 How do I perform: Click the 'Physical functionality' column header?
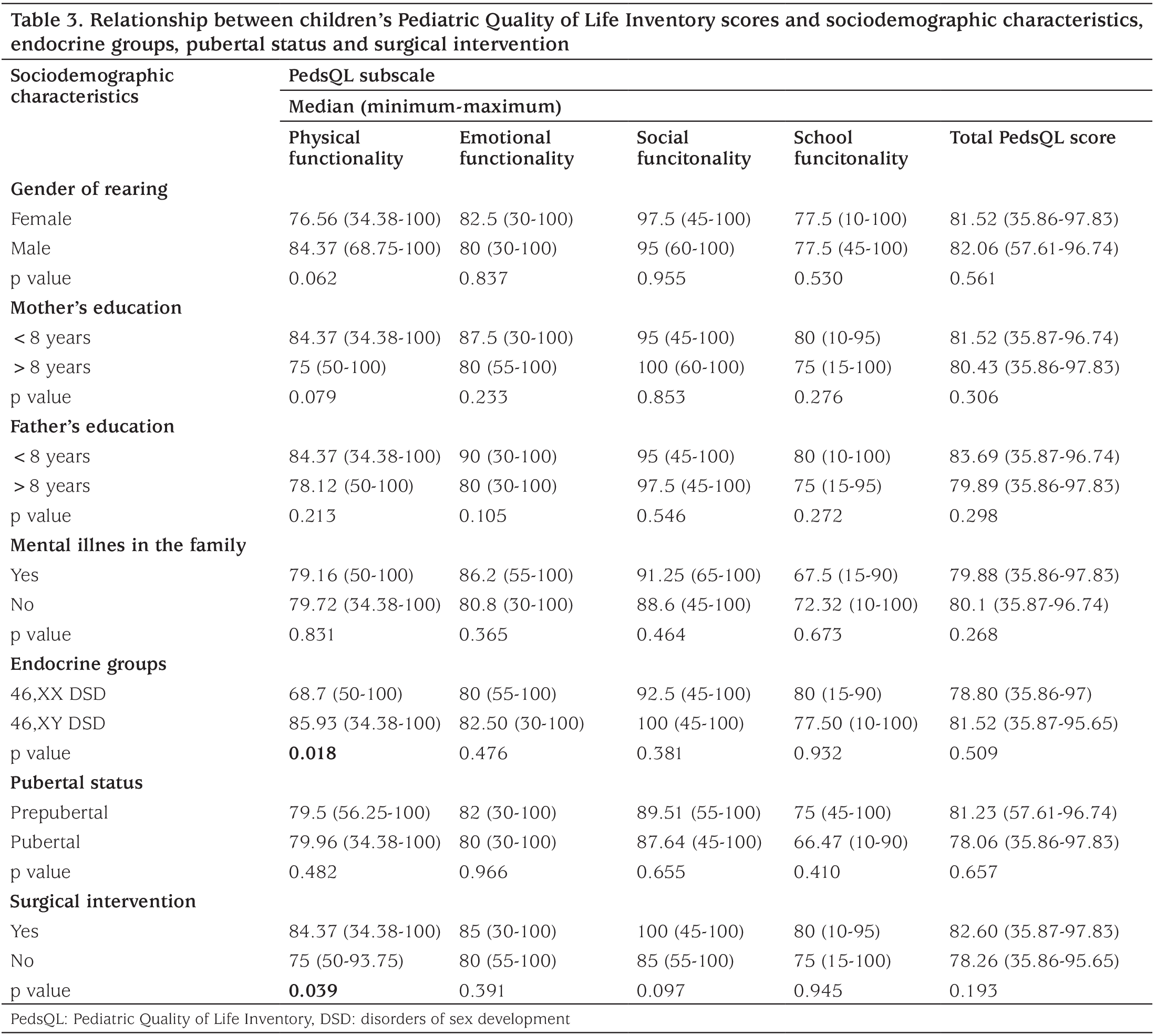[346, 148]
